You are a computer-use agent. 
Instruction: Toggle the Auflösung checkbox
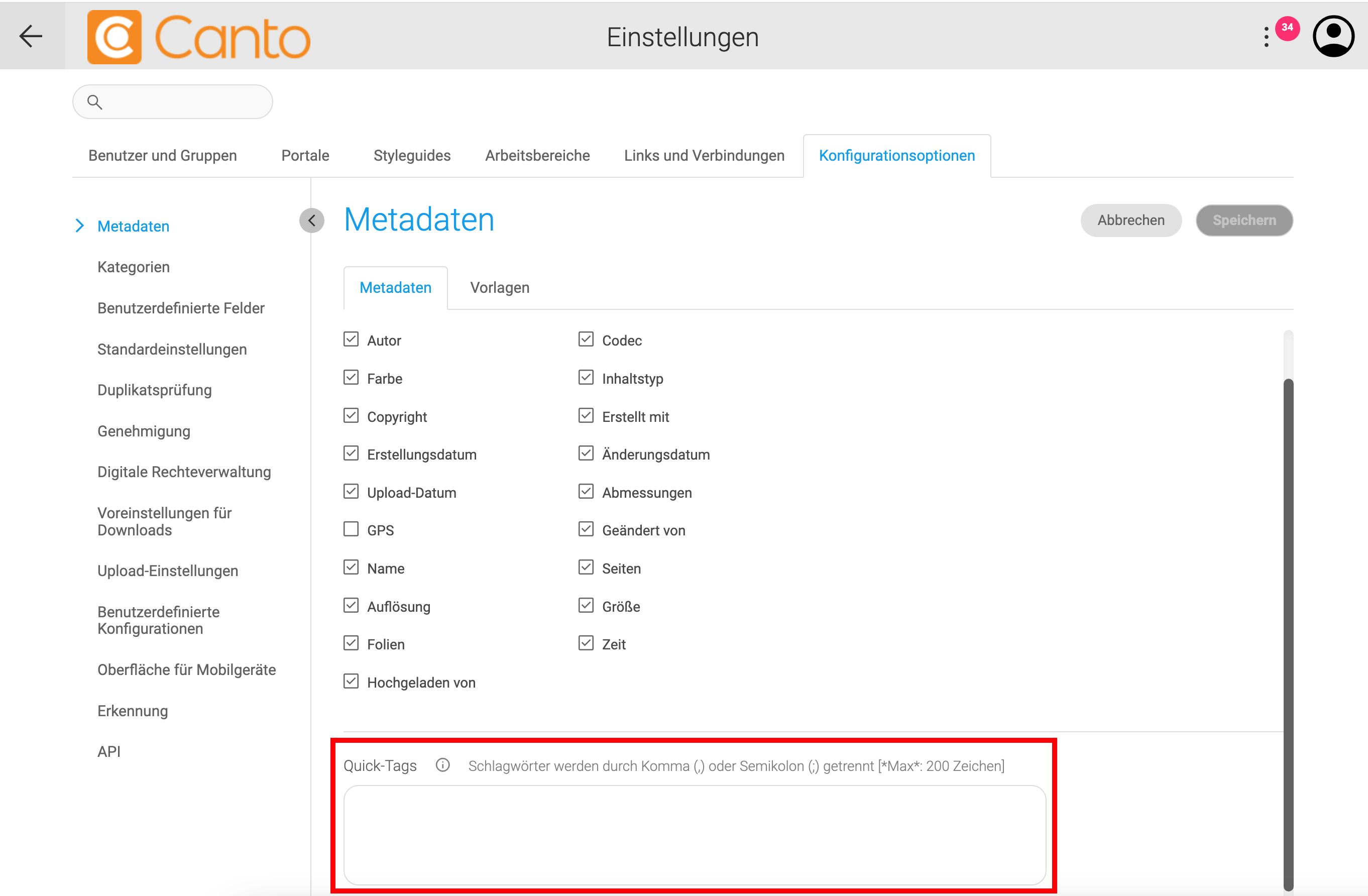click(x=351, y=605)
